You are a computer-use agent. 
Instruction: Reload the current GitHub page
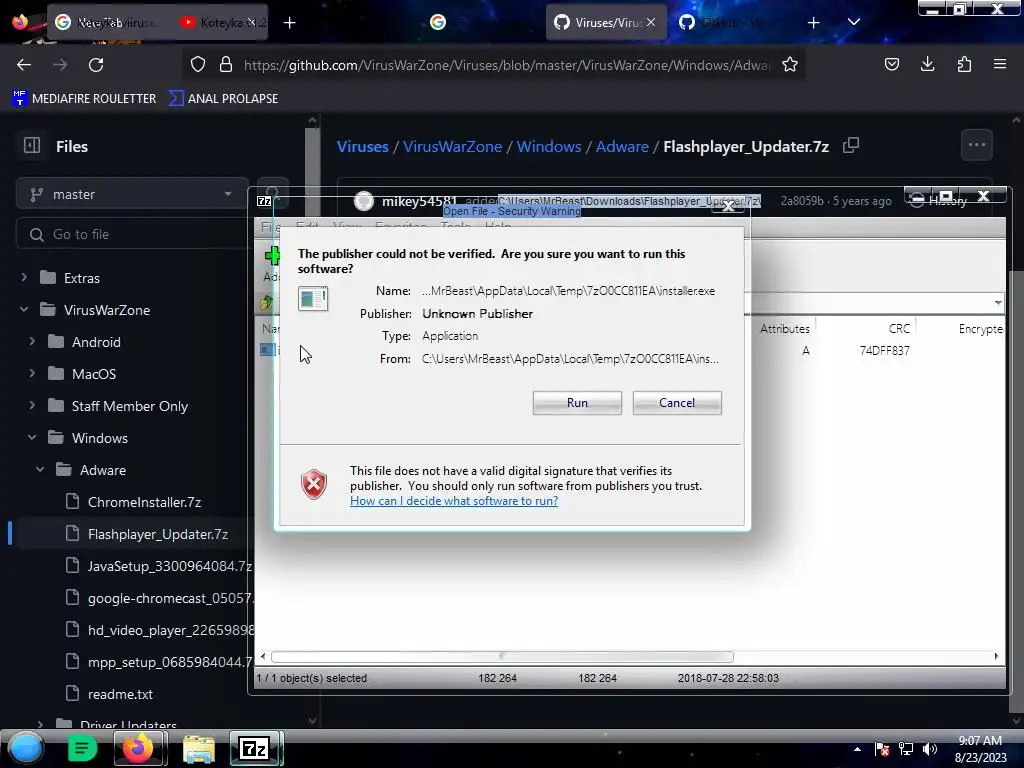(x=96, y=65)
